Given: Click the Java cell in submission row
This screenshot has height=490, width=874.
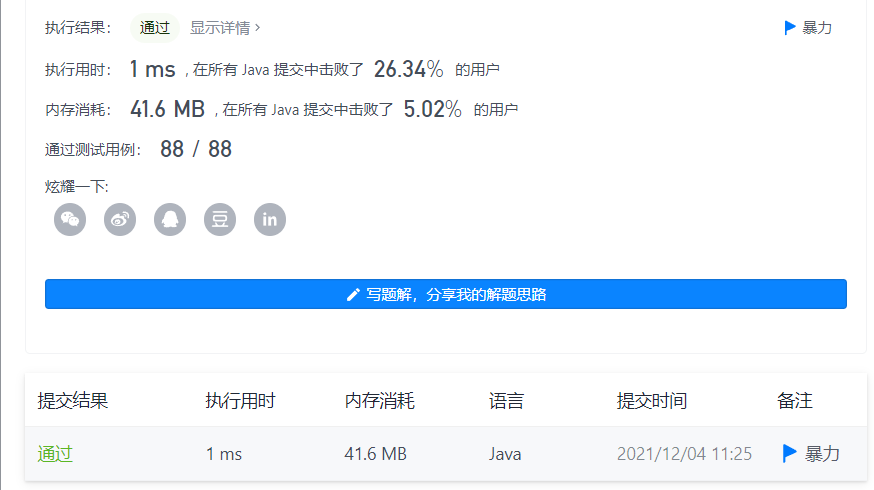Looking at the screenshot, I should point(505,454).
